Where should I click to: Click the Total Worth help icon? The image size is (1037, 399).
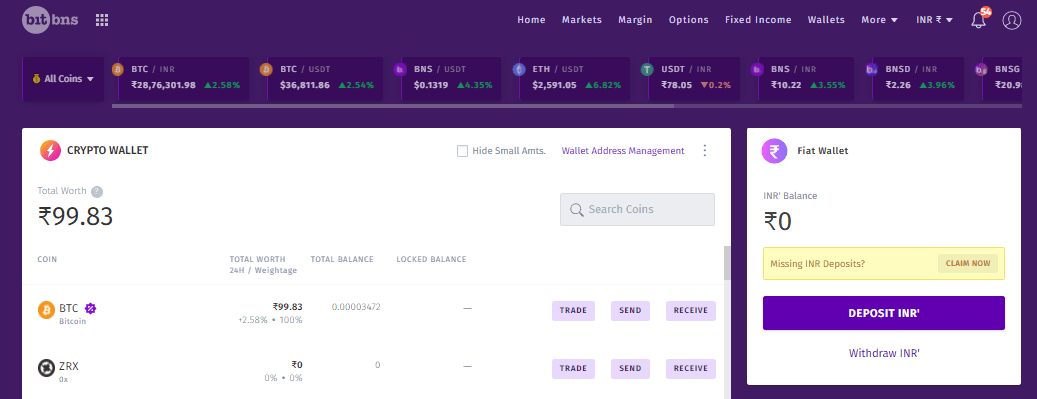(x=97, y=192)
